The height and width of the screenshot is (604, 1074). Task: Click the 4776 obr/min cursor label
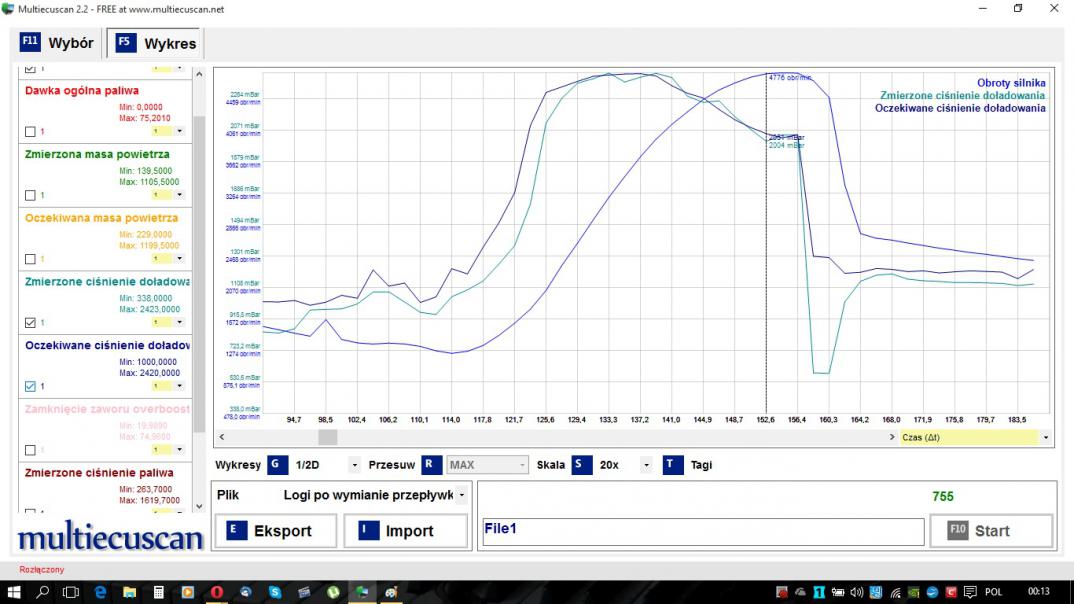(x=789, y=77)
